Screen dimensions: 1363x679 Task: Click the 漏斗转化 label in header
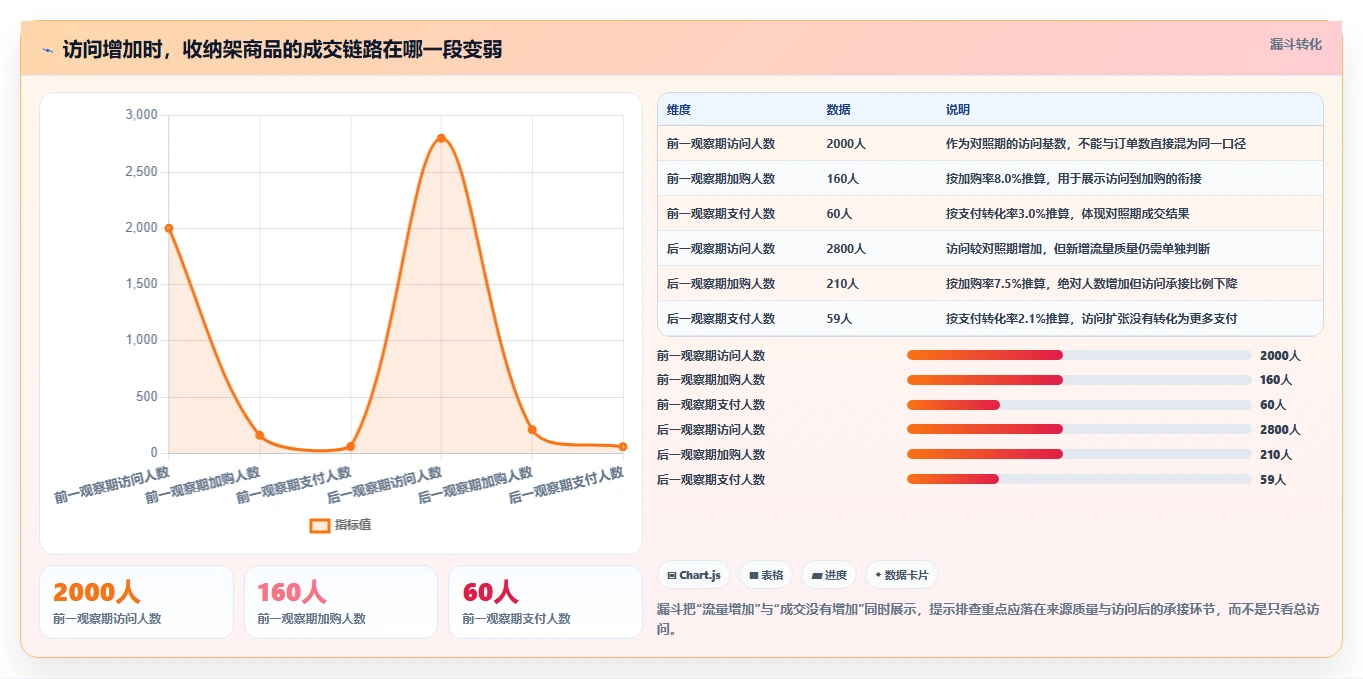click(x=1295, y=45)
